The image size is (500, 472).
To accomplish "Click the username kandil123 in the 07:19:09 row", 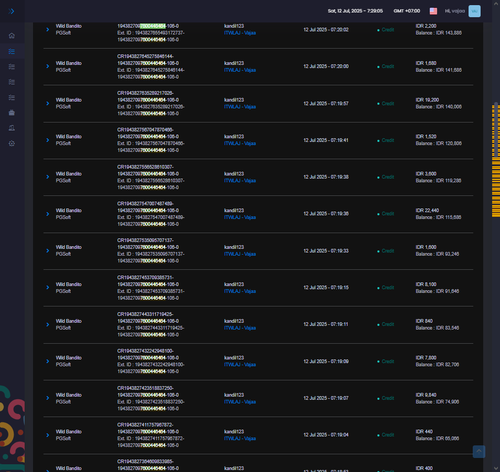I will tap(234, 358).
